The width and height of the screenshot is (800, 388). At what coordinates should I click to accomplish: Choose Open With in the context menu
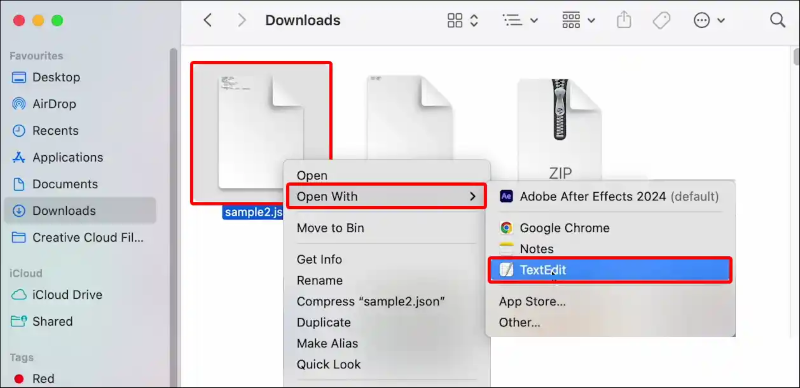(x=387, y=197)
